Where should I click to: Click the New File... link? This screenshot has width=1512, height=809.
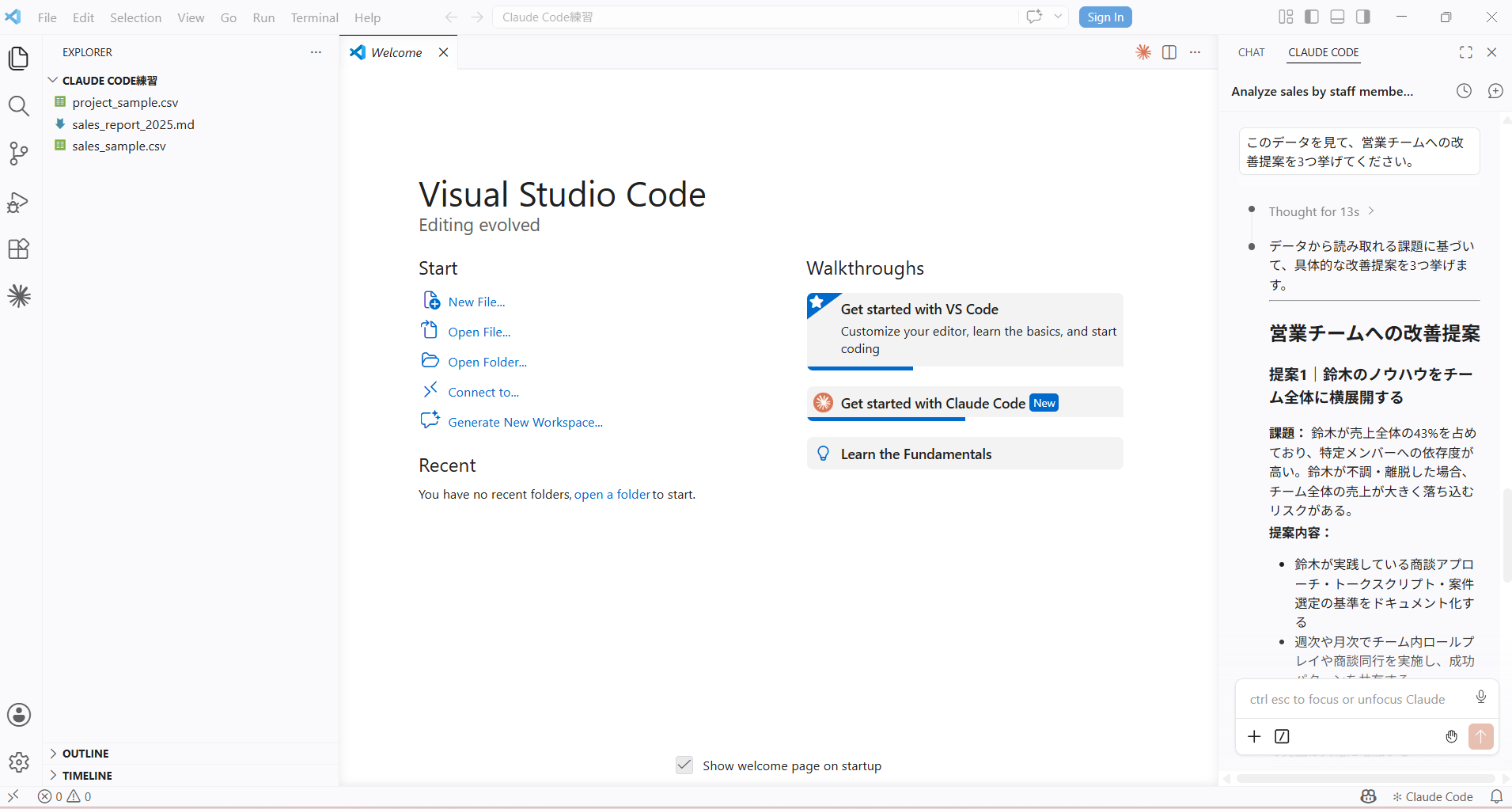tap(476, 302)
